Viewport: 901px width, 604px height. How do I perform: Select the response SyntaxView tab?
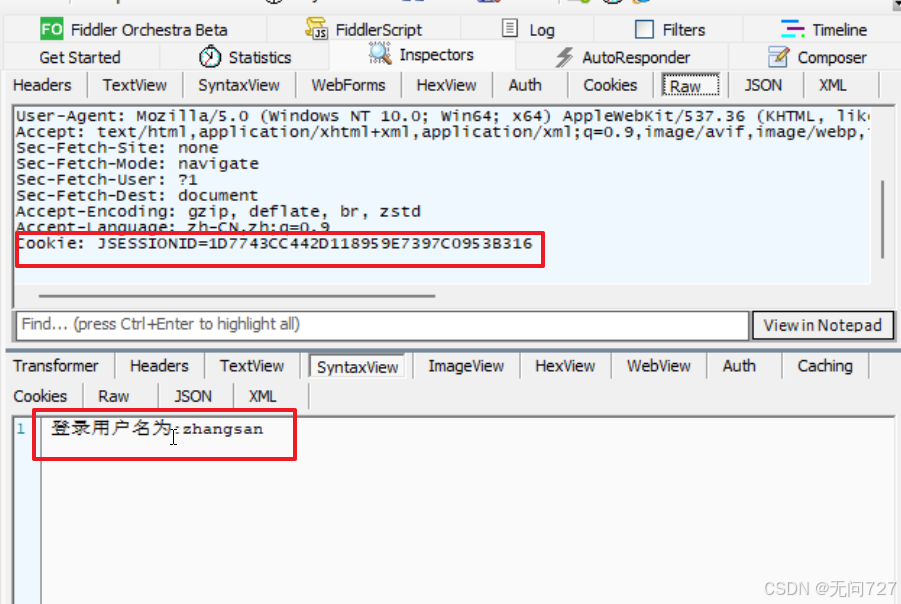tap(357, 367)
